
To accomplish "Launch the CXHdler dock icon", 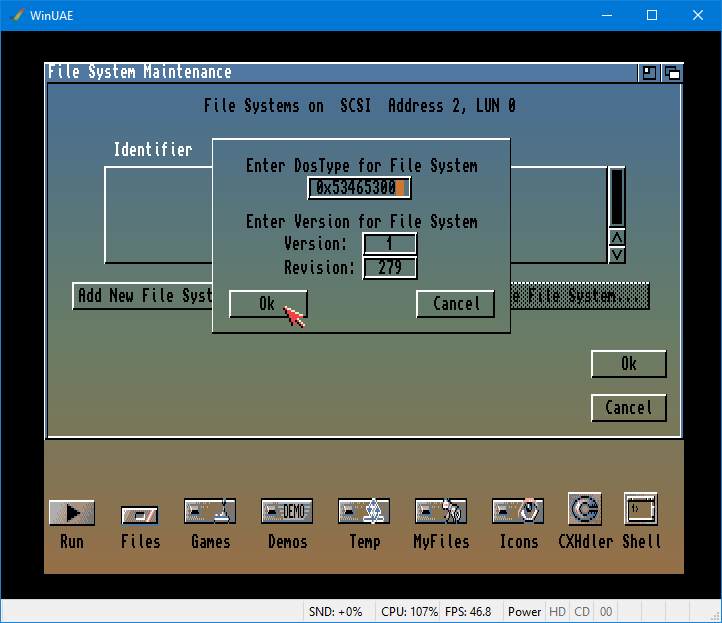I will pos(585,510).
